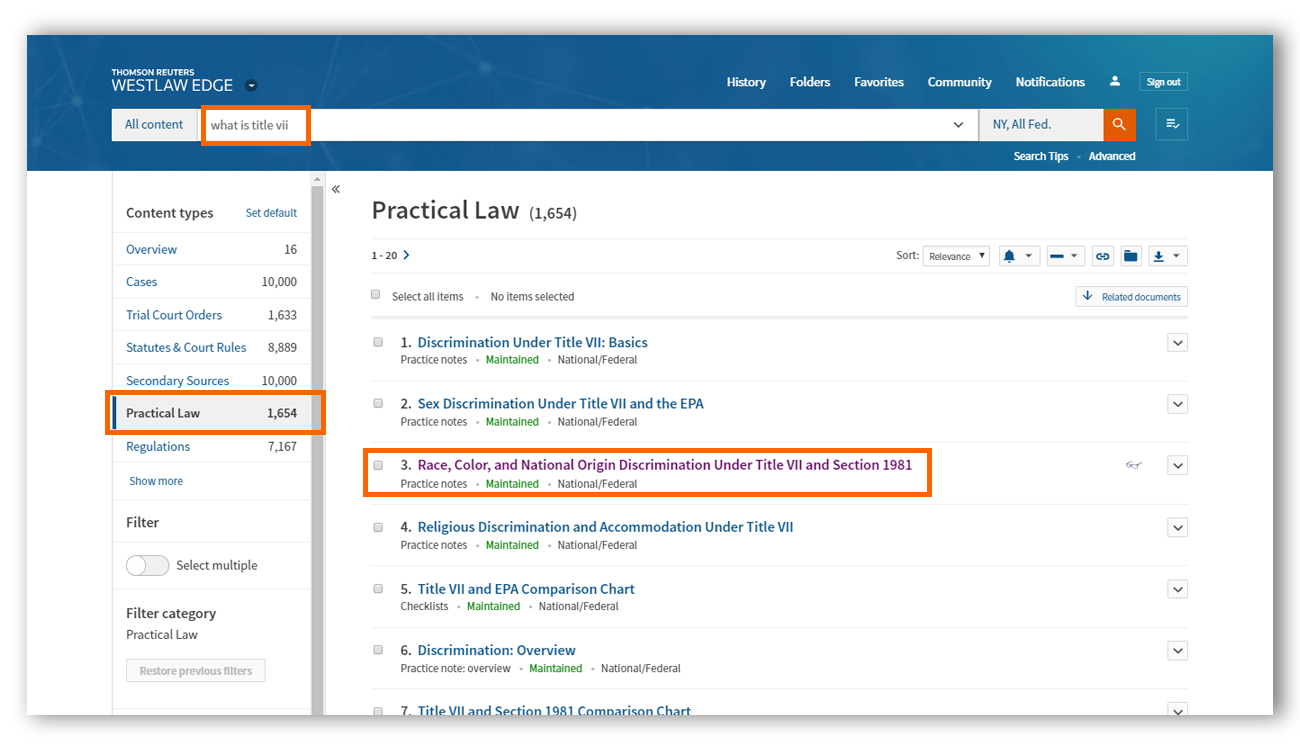Click the sidebar vertical scrollbar
1300x750 pixels.
pyautogui.click(x=318, y=450)
